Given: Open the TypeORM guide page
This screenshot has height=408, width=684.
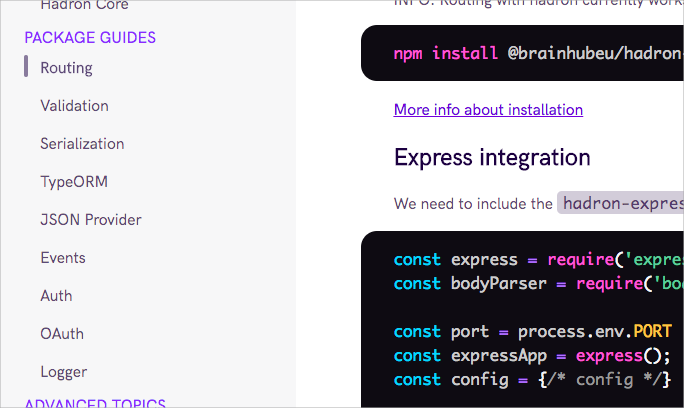Looking at the screenshot, I should (x=73, y=182).
